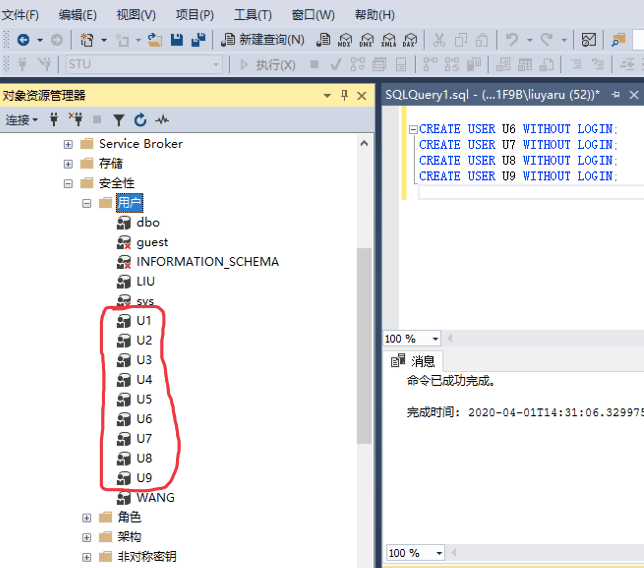
Task: Click the Object Explorer scroll up arrow
Action: coord(364,143)
